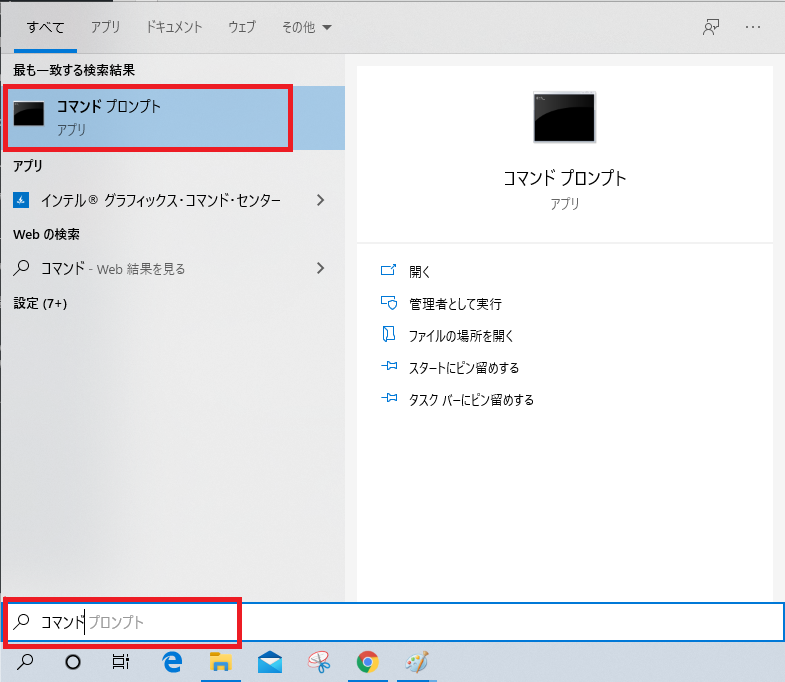Switch to the アプリ tab

(105, 27)
